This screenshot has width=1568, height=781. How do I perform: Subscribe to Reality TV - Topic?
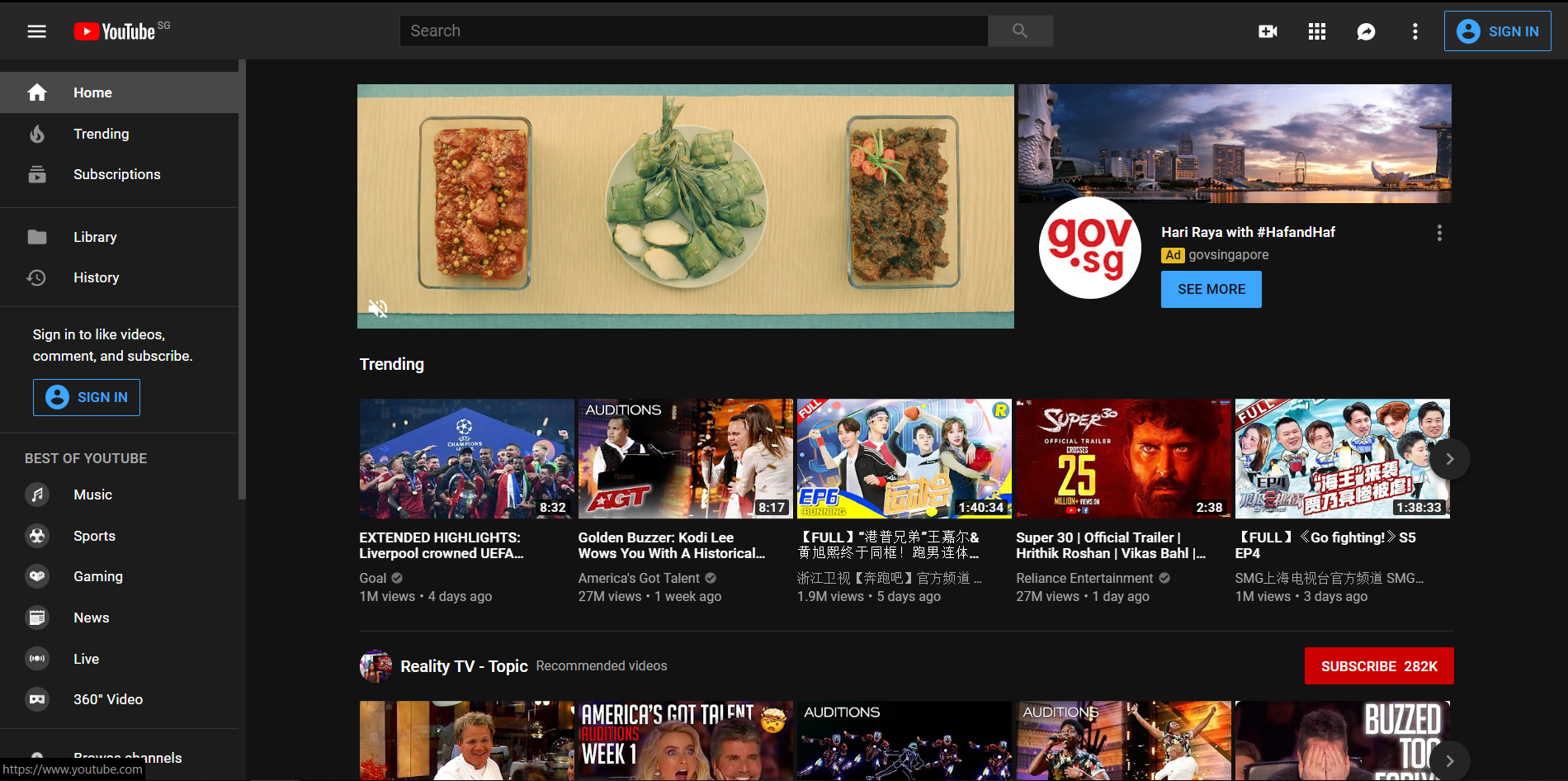coord(1379,666)
